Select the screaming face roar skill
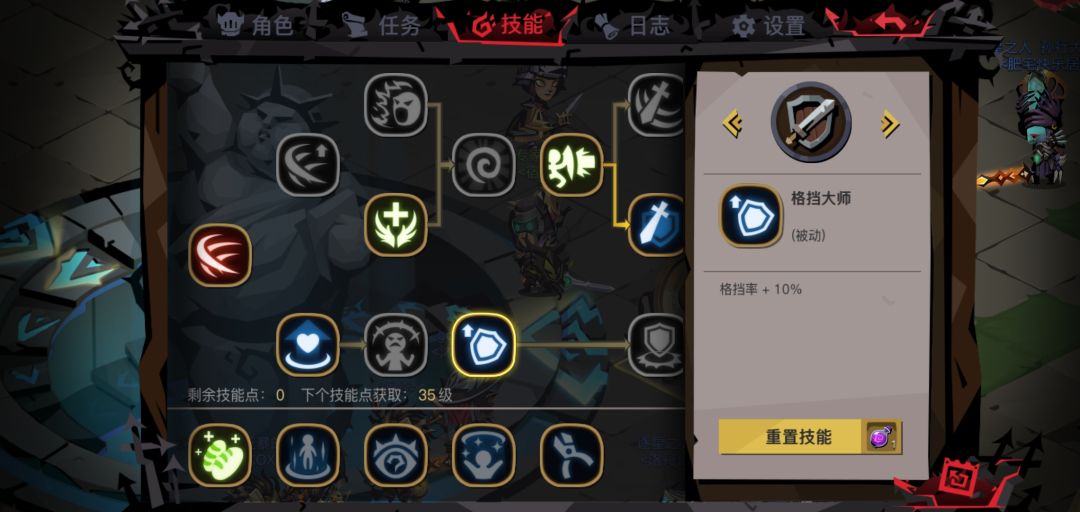This screenshot has width=1080, height=512. (x=396, y=105)
